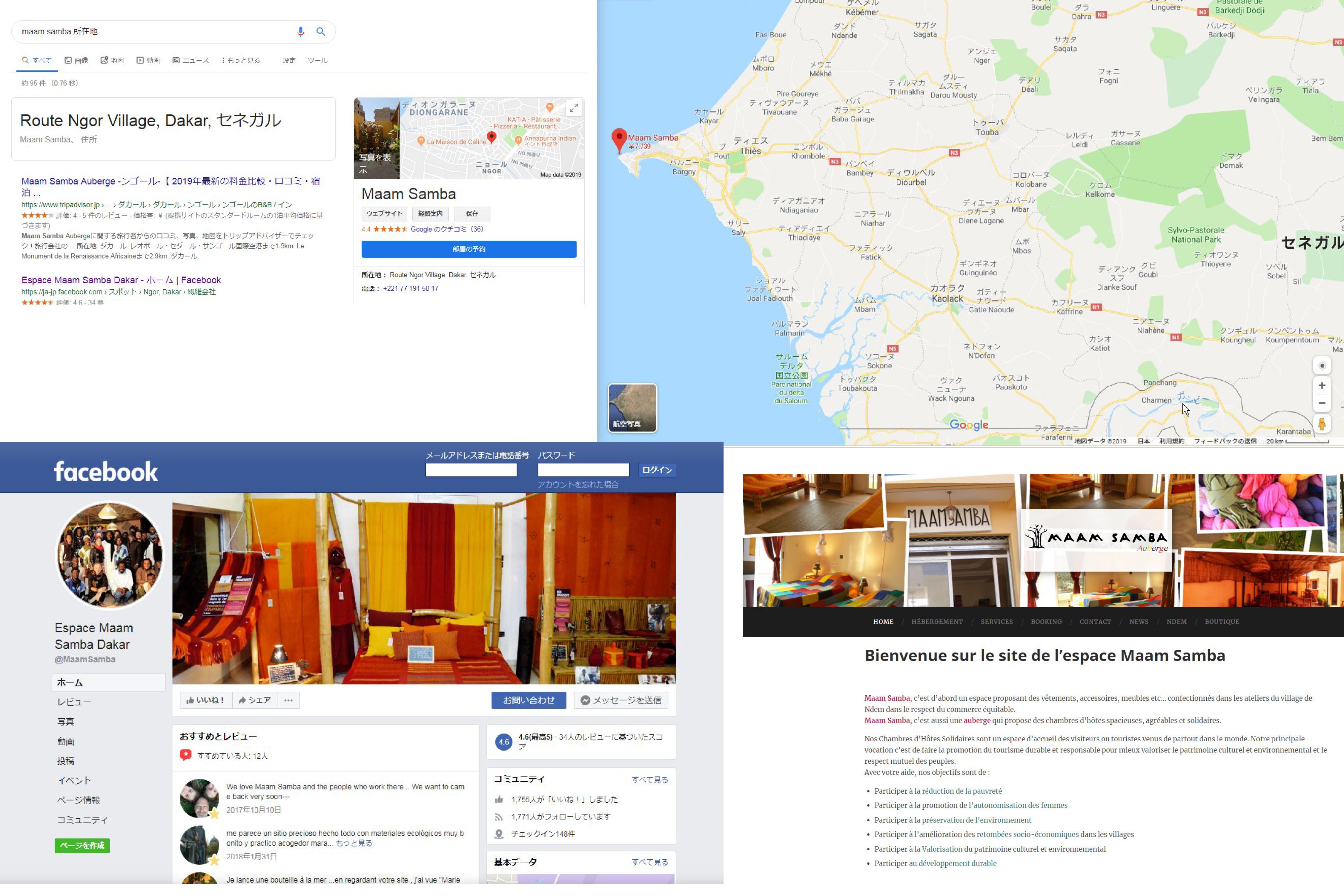Click the voice search microphone icon
The height and width of the screenshot is (896, 1344).
tap(301, 32)
